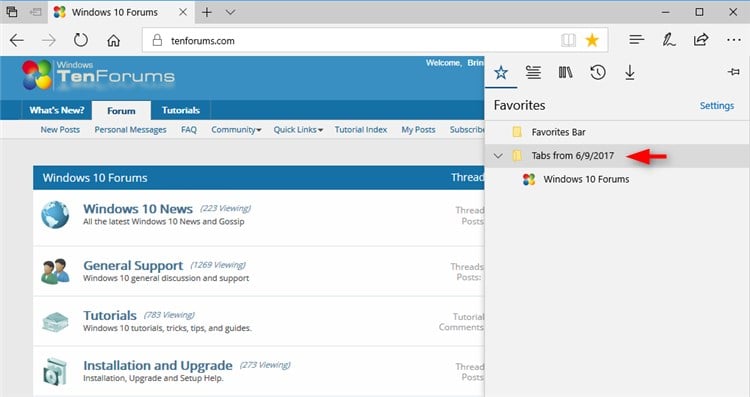Pin the hub pane open
The image size is (750, 397).
(x=734, y=72)
